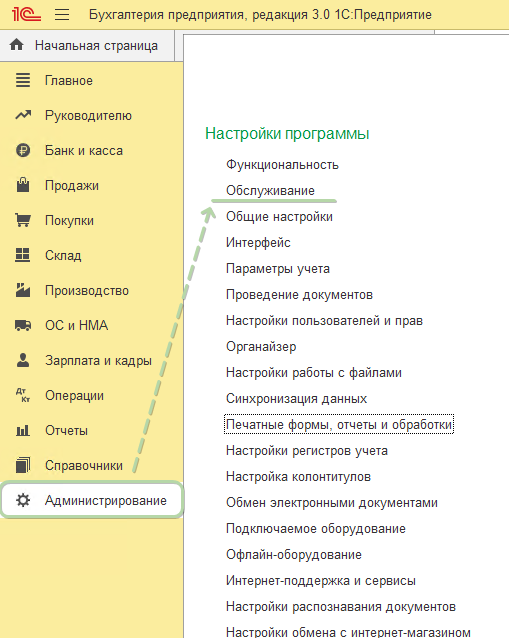This screenshot has width=509, height=638.
Task: Open Подключаемое оборудование
Action: pos(316,529)
